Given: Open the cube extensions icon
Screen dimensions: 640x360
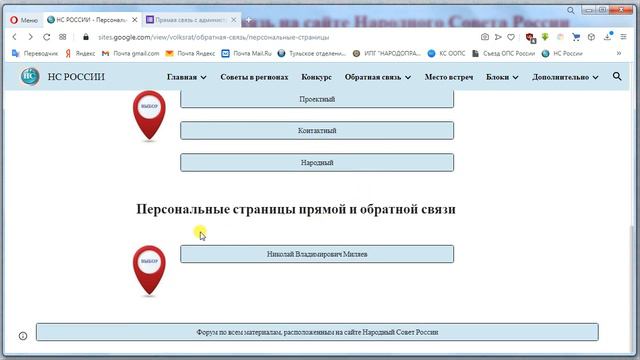Looking at the screenshot, I should tap(591, 37).
